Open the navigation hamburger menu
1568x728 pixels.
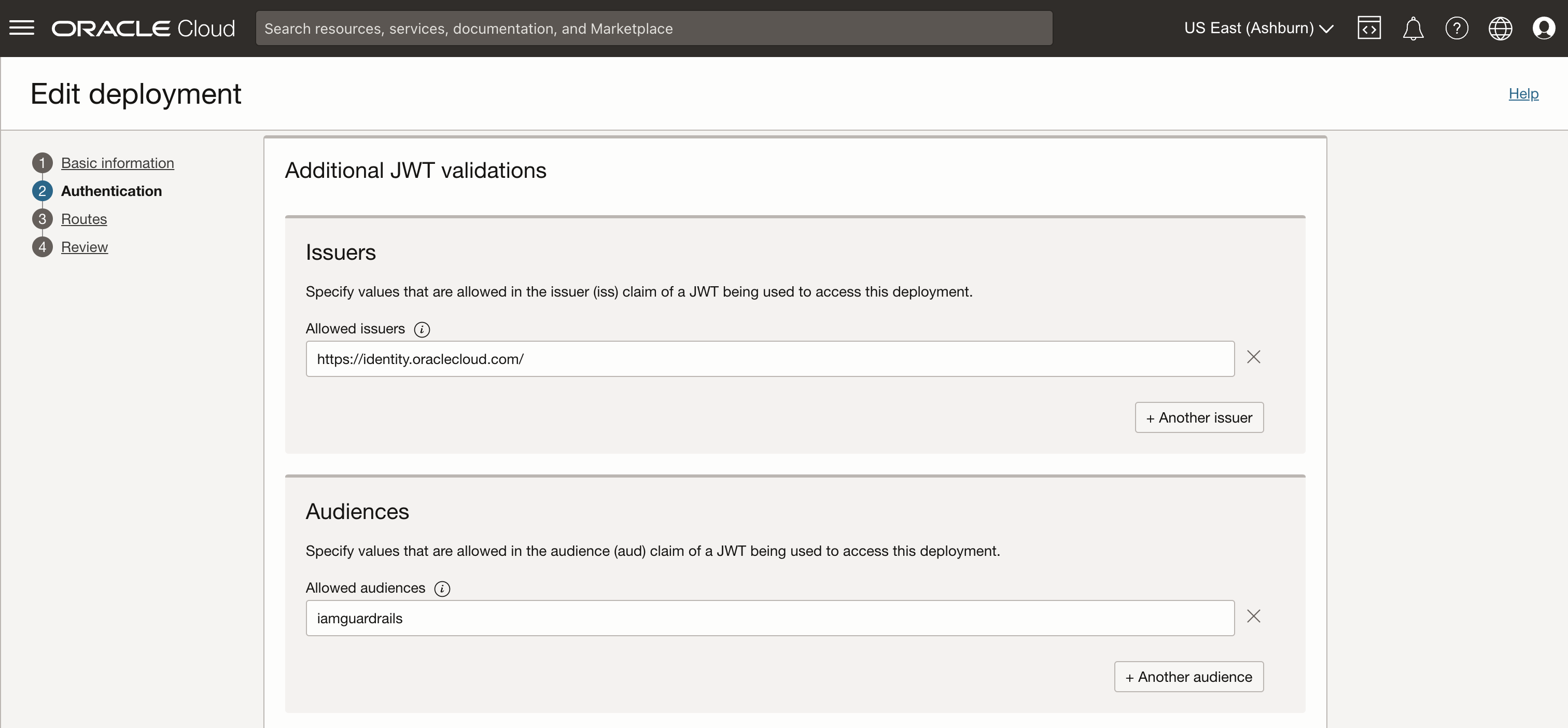click(x=22, y=28)
